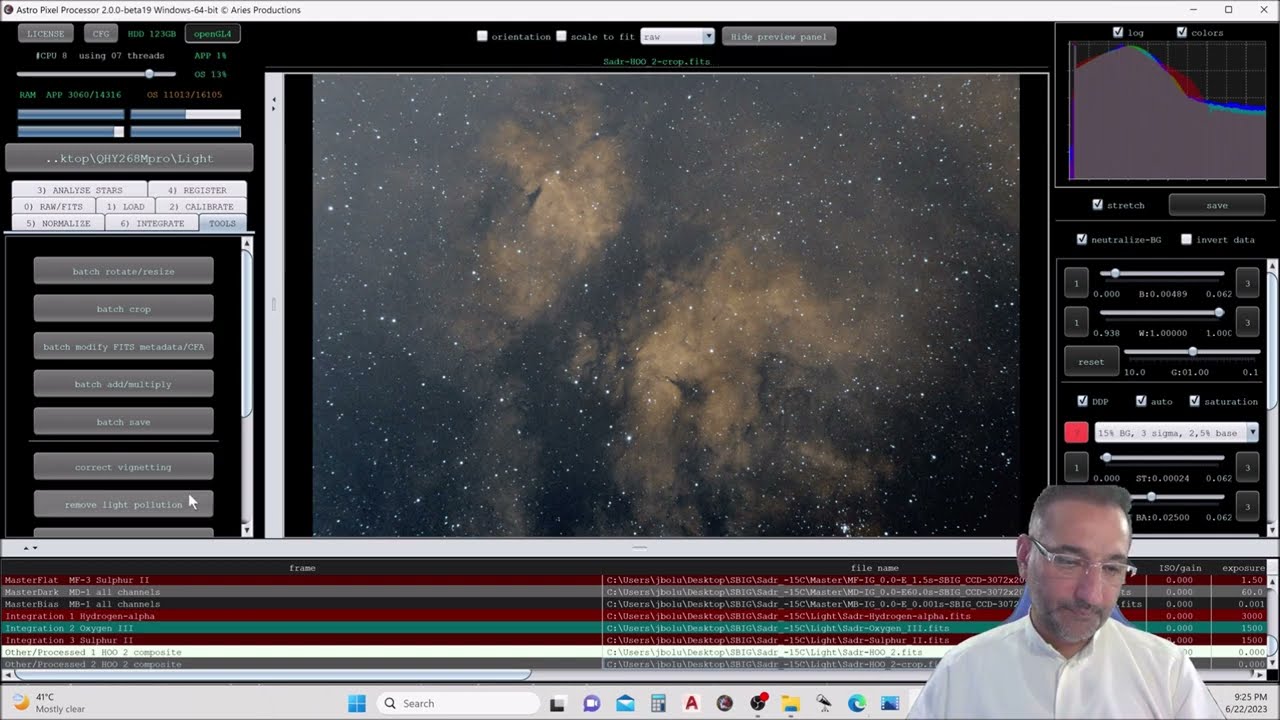1280x720 pixels.
Task: Click the working directory button QHY268Mpro\Light
Action: coord(130,158)
